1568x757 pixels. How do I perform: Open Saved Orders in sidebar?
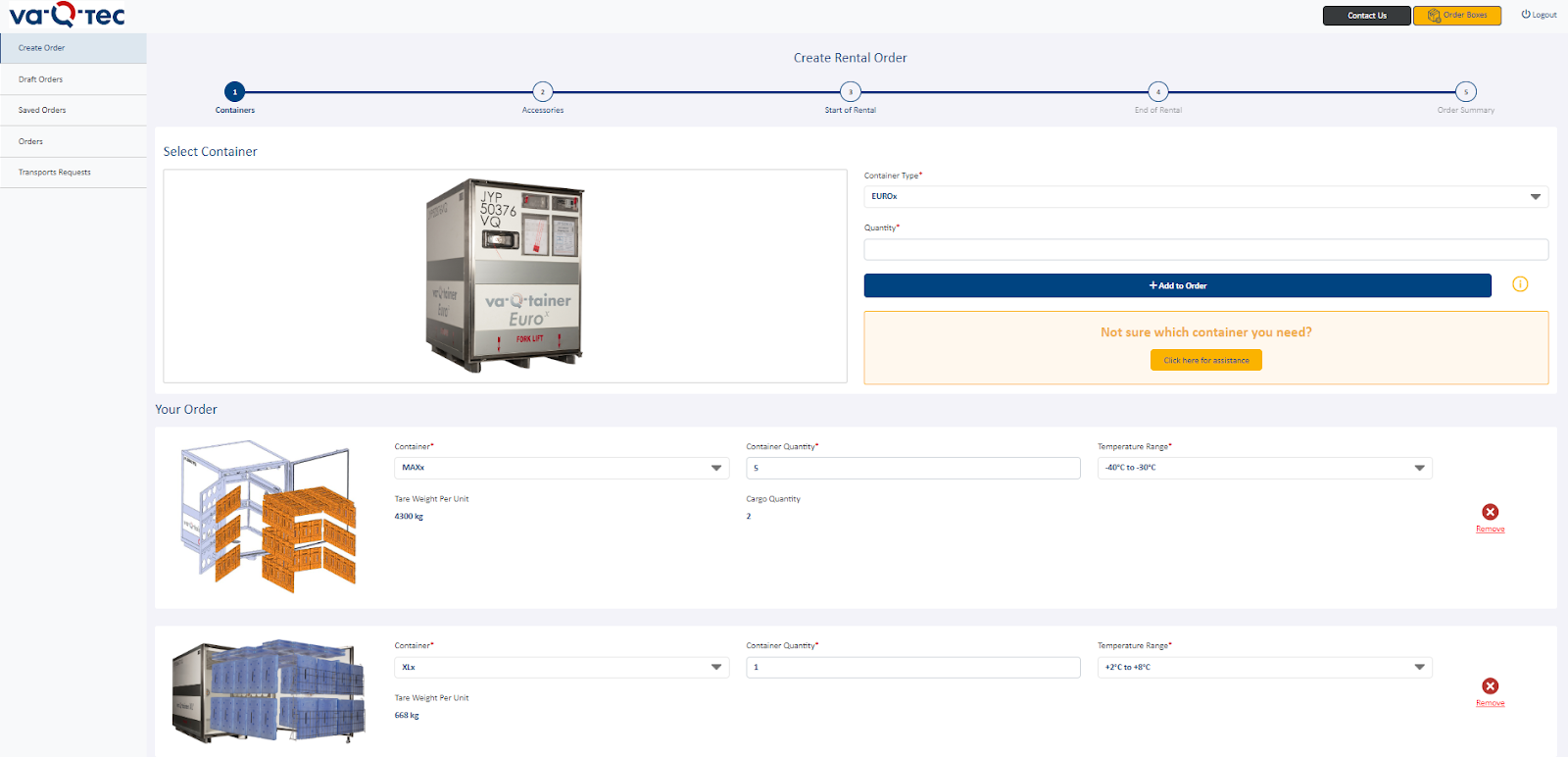(x=73, y=110)
